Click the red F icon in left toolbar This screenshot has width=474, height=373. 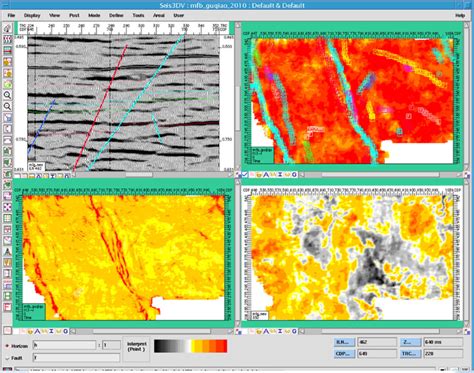pyautogui.click(x=7, y=307)
